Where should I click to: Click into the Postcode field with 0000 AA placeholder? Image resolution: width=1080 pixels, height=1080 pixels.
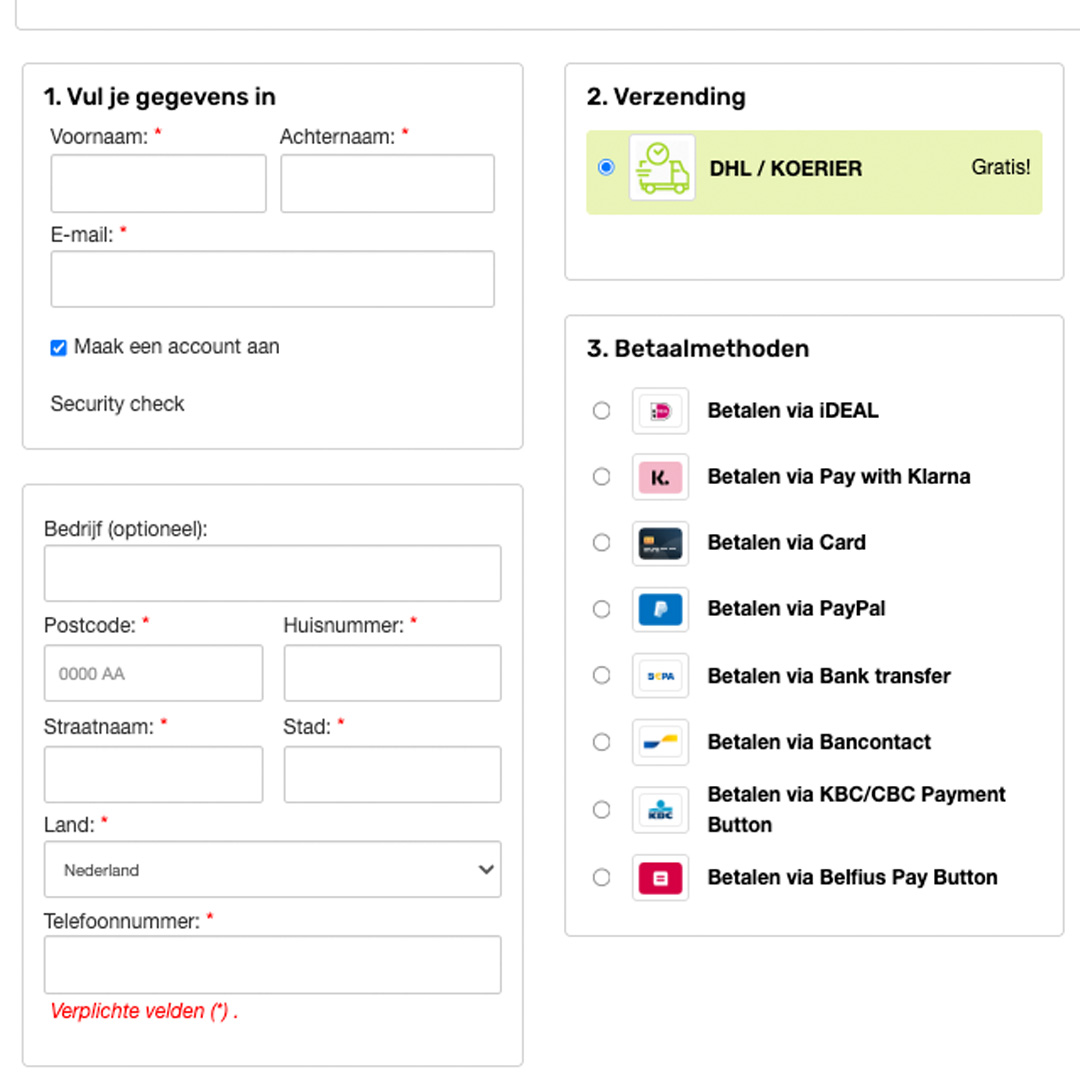[154, 673]
